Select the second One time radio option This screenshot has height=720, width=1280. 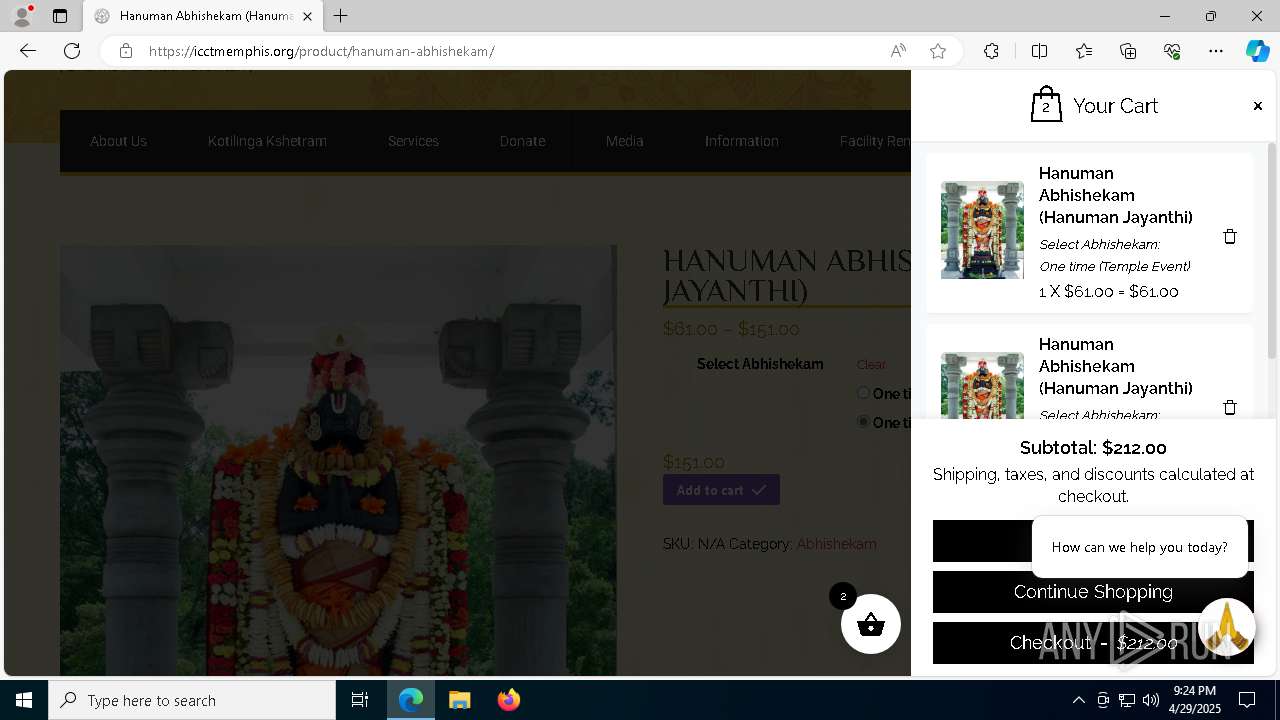[863, 422]
